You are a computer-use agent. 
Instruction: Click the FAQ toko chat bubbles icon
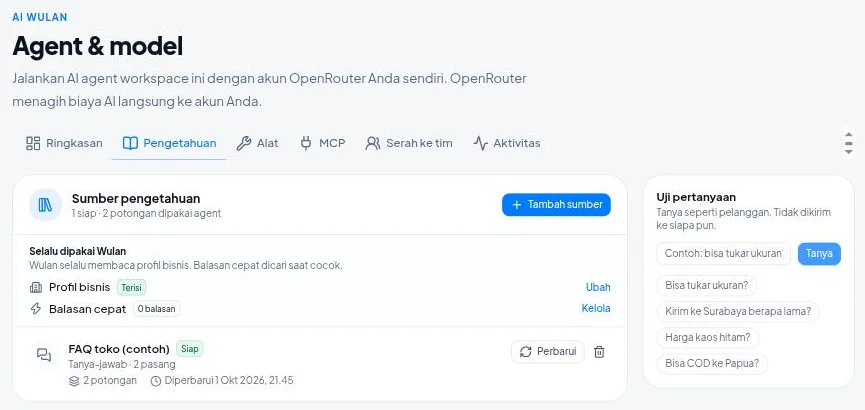[44, 355]
